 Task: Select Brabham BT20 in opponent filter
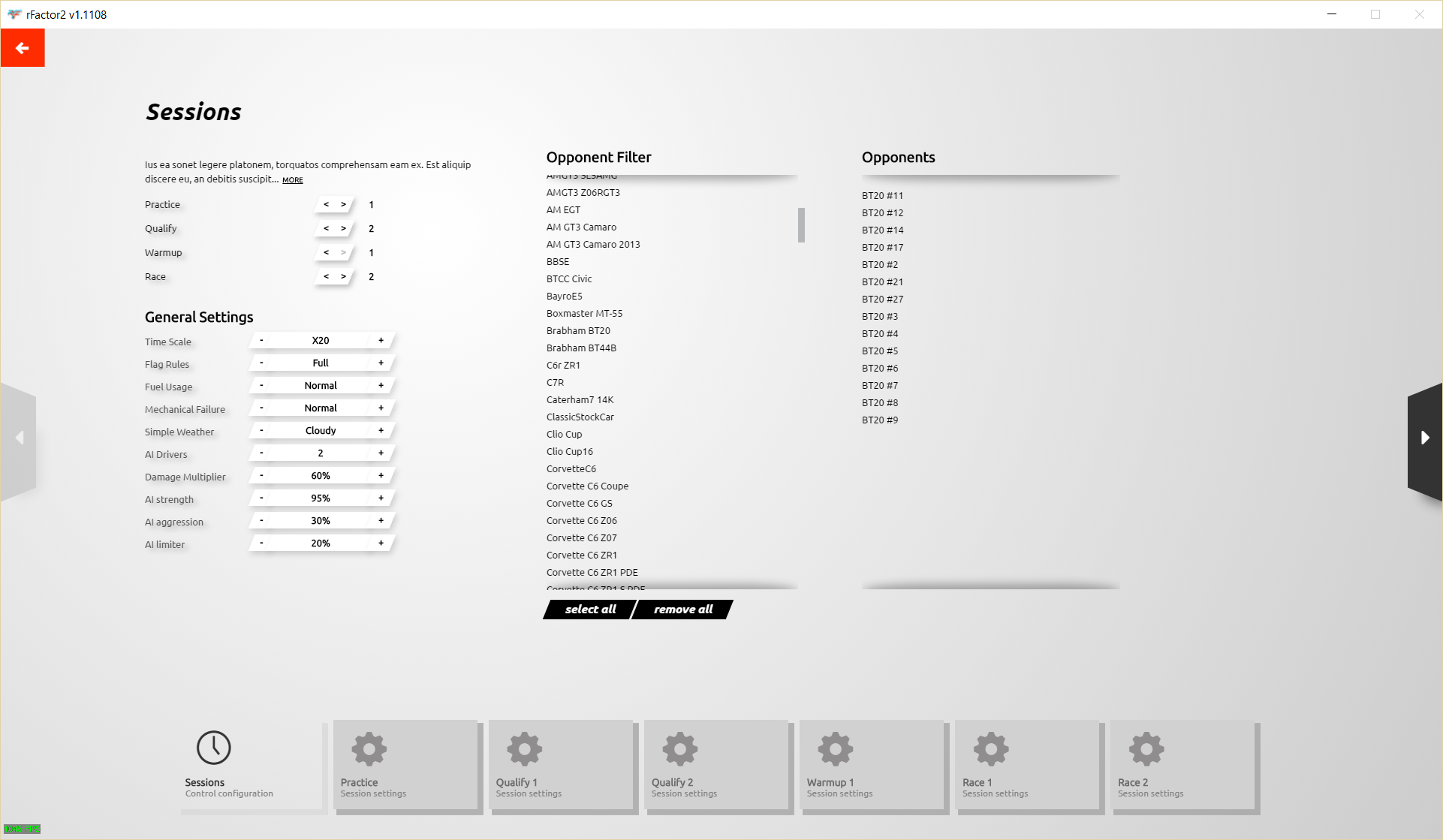[580, 330]
